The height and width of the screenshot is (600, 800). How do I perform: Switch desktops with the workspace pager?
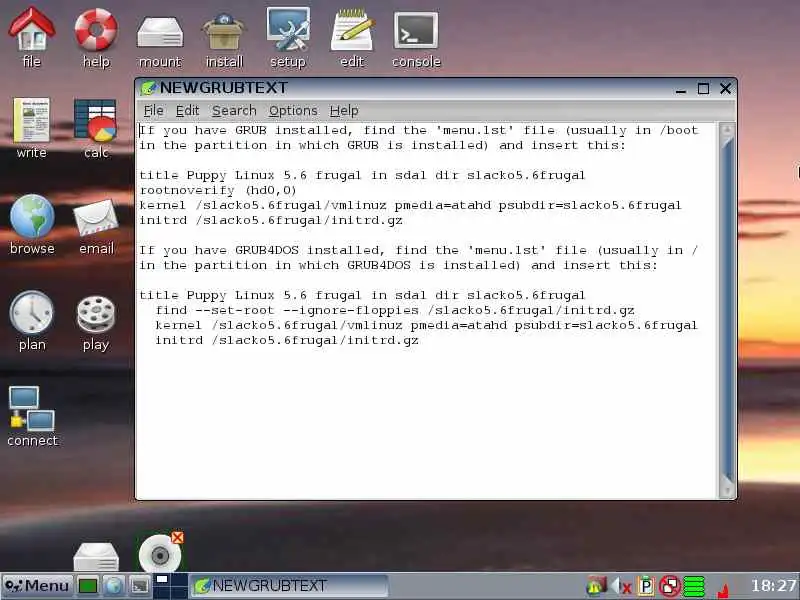click(170, 586)
